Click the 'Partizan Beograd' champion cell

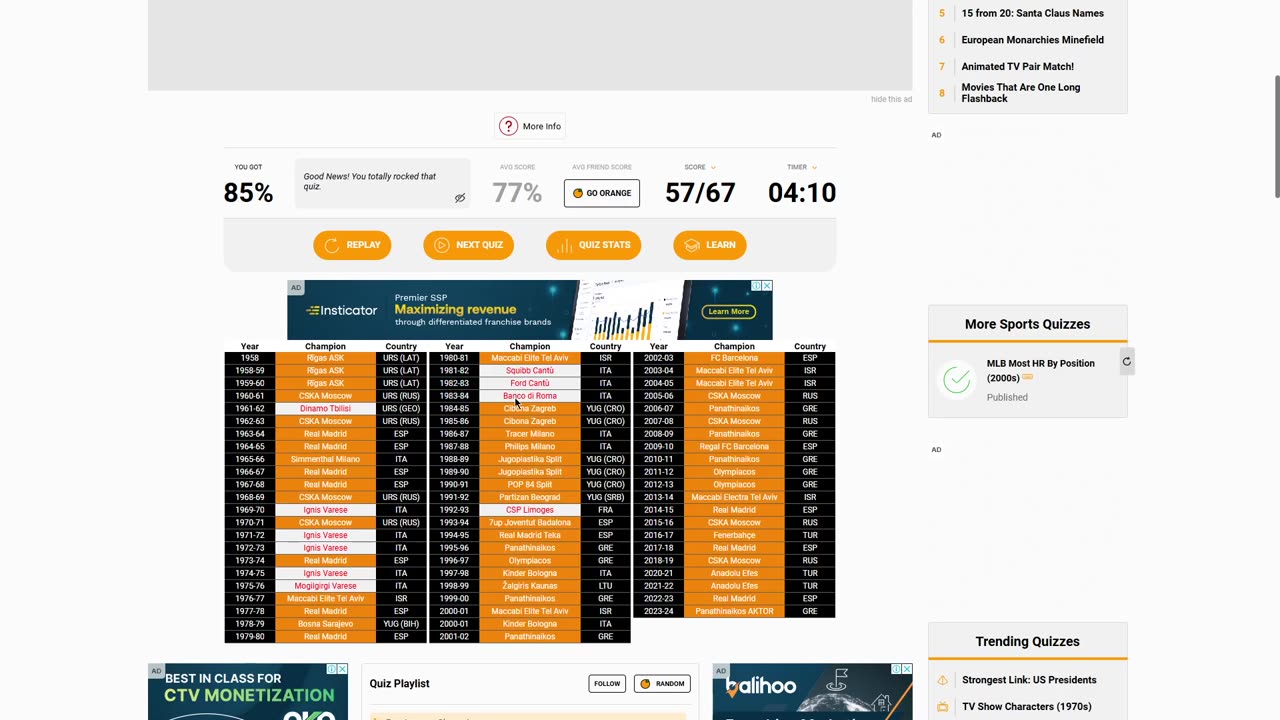tap(529, 498)
